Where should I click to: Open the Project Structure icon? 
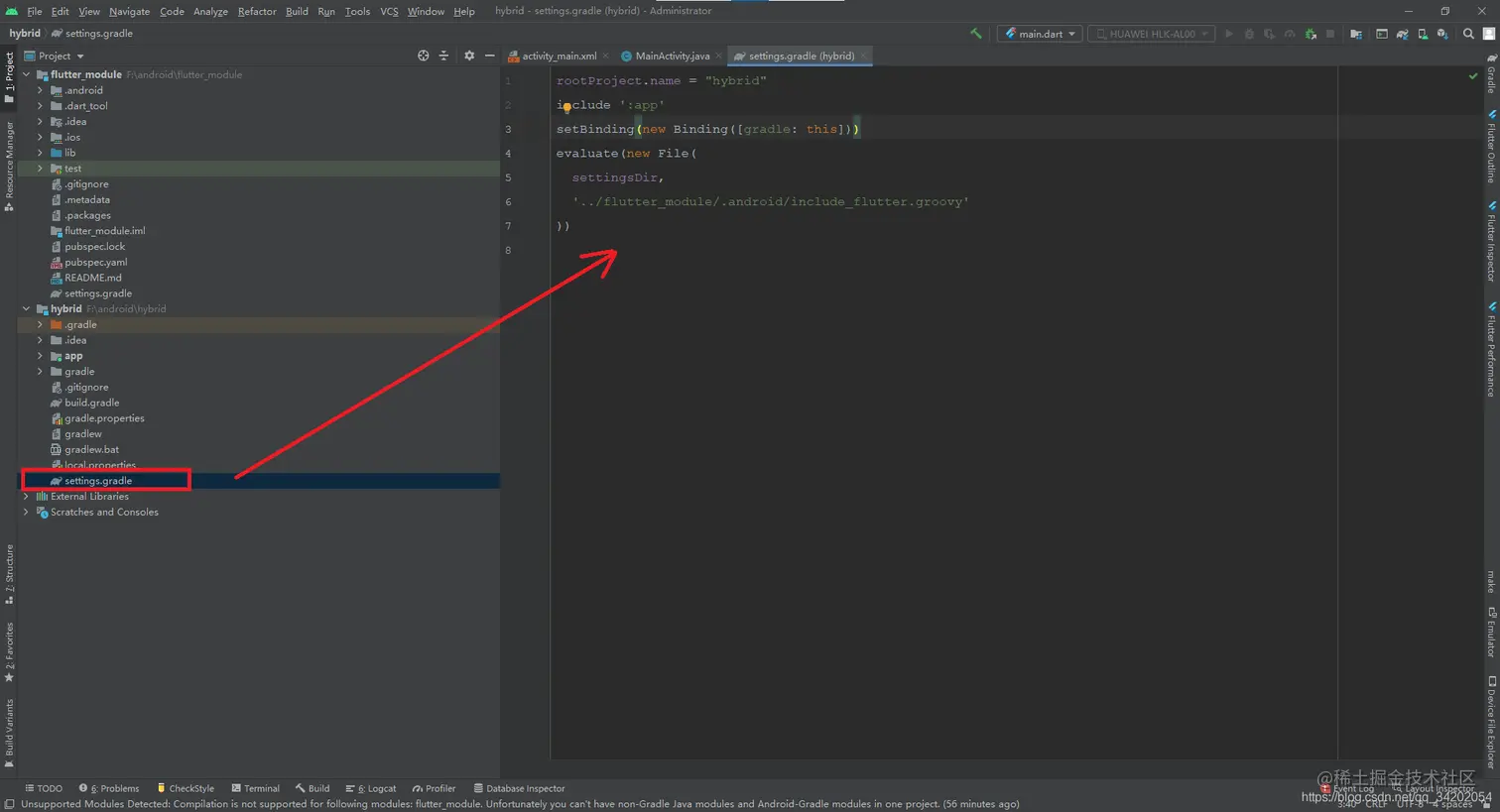click(x=1356, y=34)
